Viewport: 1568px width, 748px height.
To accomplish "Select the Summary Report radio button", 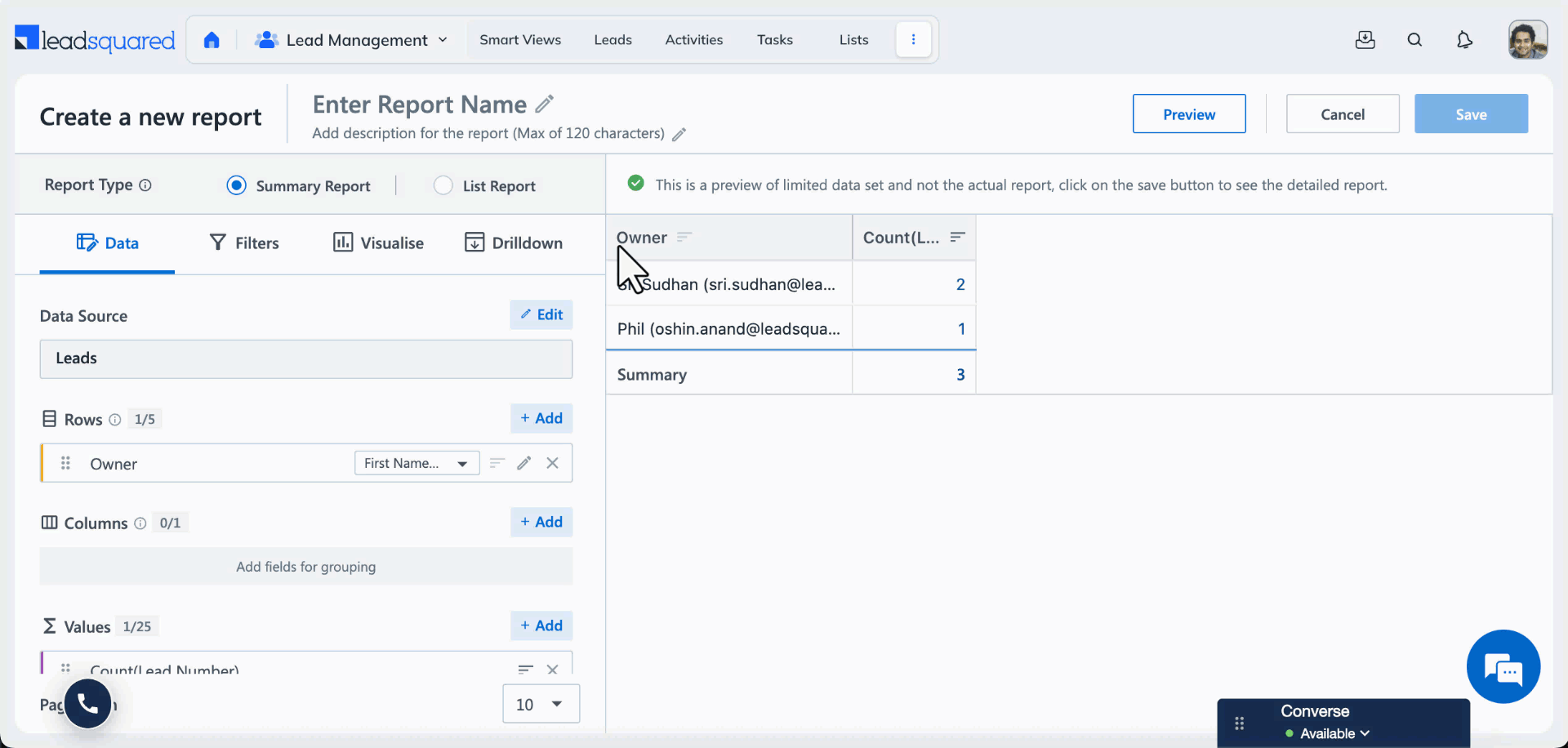I will coord(235,185).
